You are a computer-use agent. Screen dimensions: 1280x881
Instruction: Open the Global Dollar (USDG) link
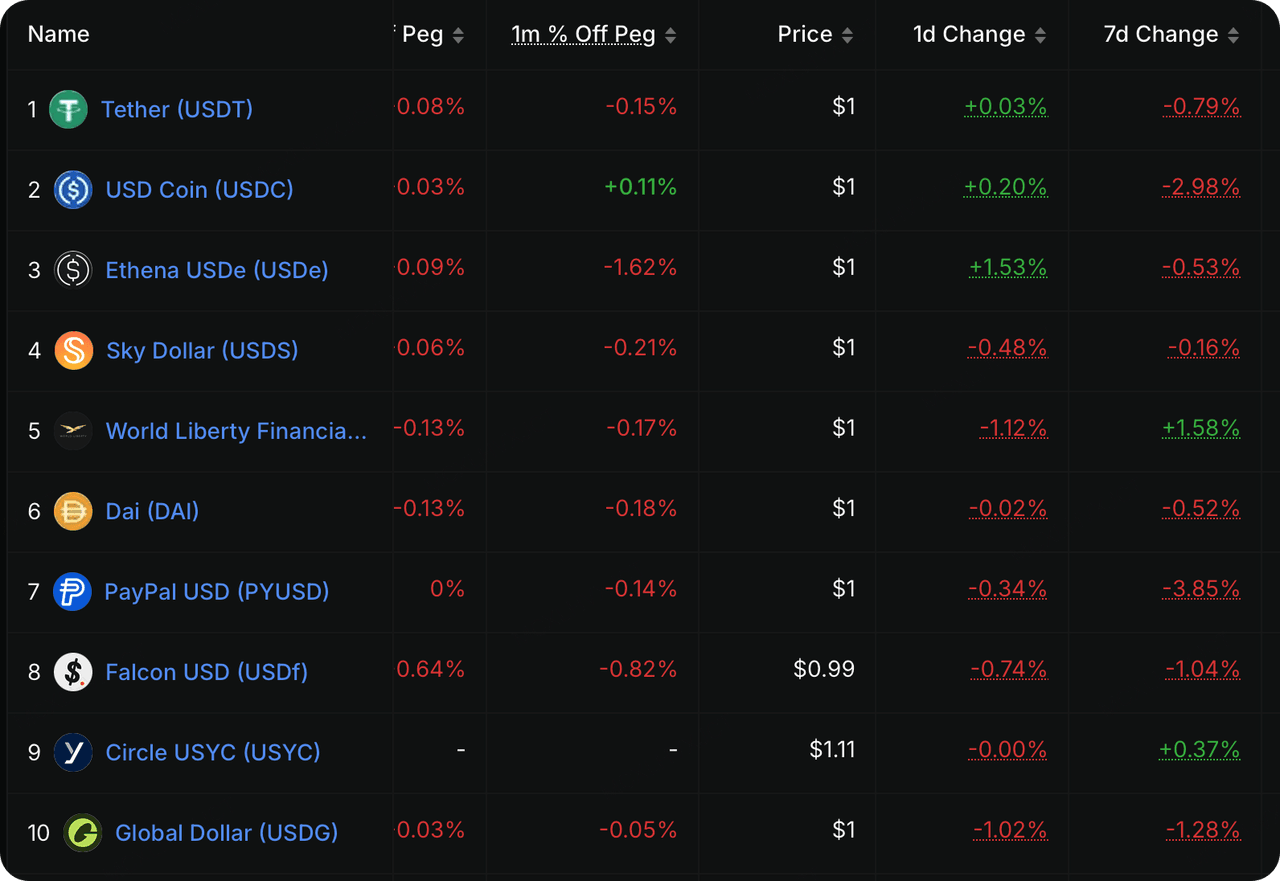point(227,833)
